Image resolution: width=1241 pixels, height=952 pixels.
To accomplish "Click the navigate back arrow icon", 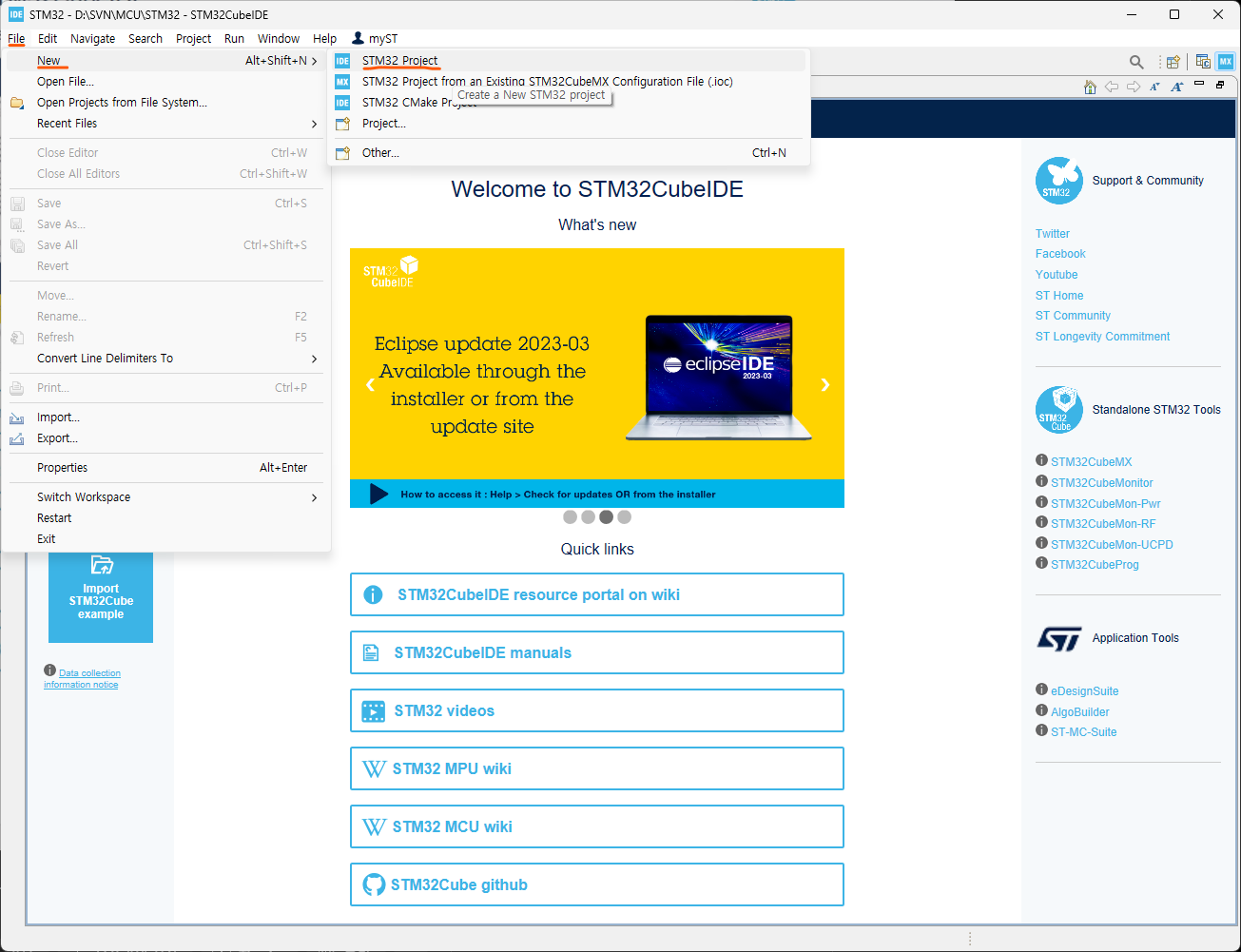I will (1112, 87).
